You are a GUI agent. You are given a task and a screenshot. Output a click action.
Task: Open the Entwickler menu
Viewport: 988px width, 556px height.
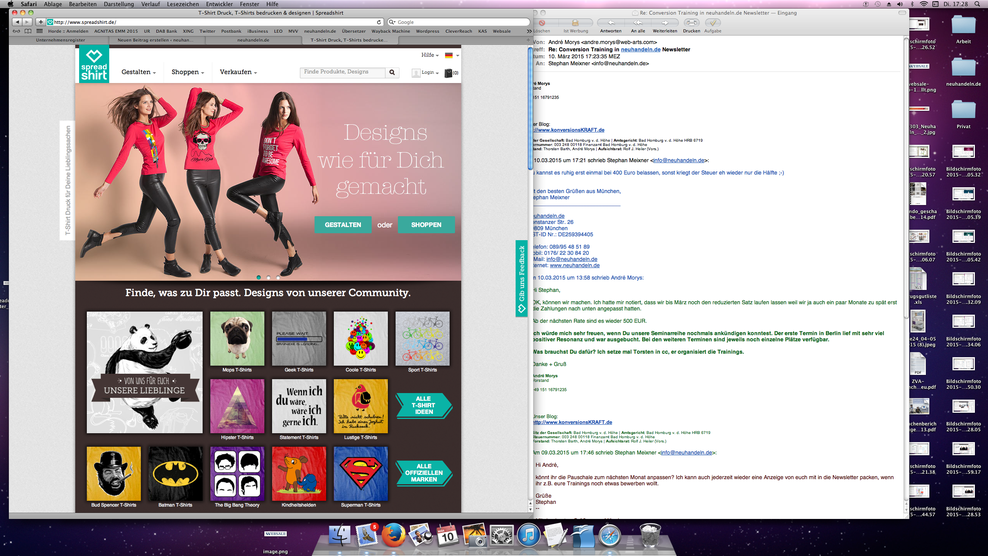[x=219, y=4]
